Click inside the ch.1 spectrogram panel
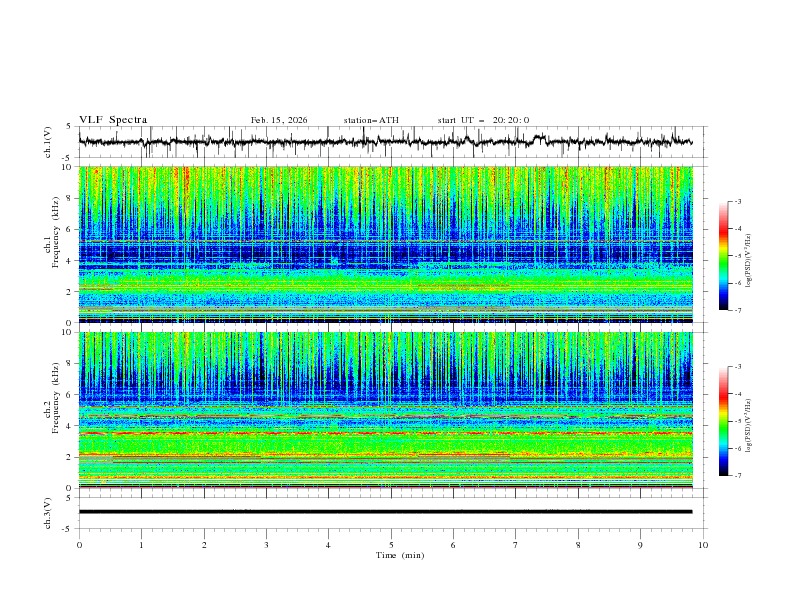The image size is (792, 612). (x=385, y=244)
